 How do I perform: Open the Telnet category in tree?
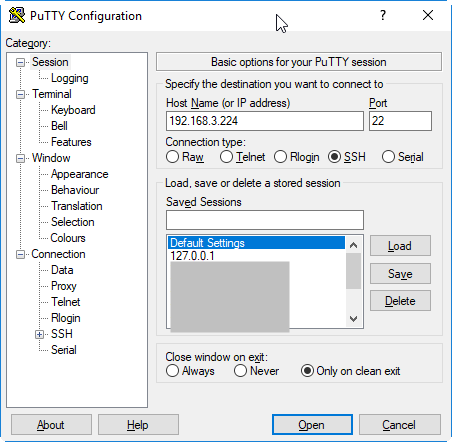pyautogui.click(x=66, y=302)
